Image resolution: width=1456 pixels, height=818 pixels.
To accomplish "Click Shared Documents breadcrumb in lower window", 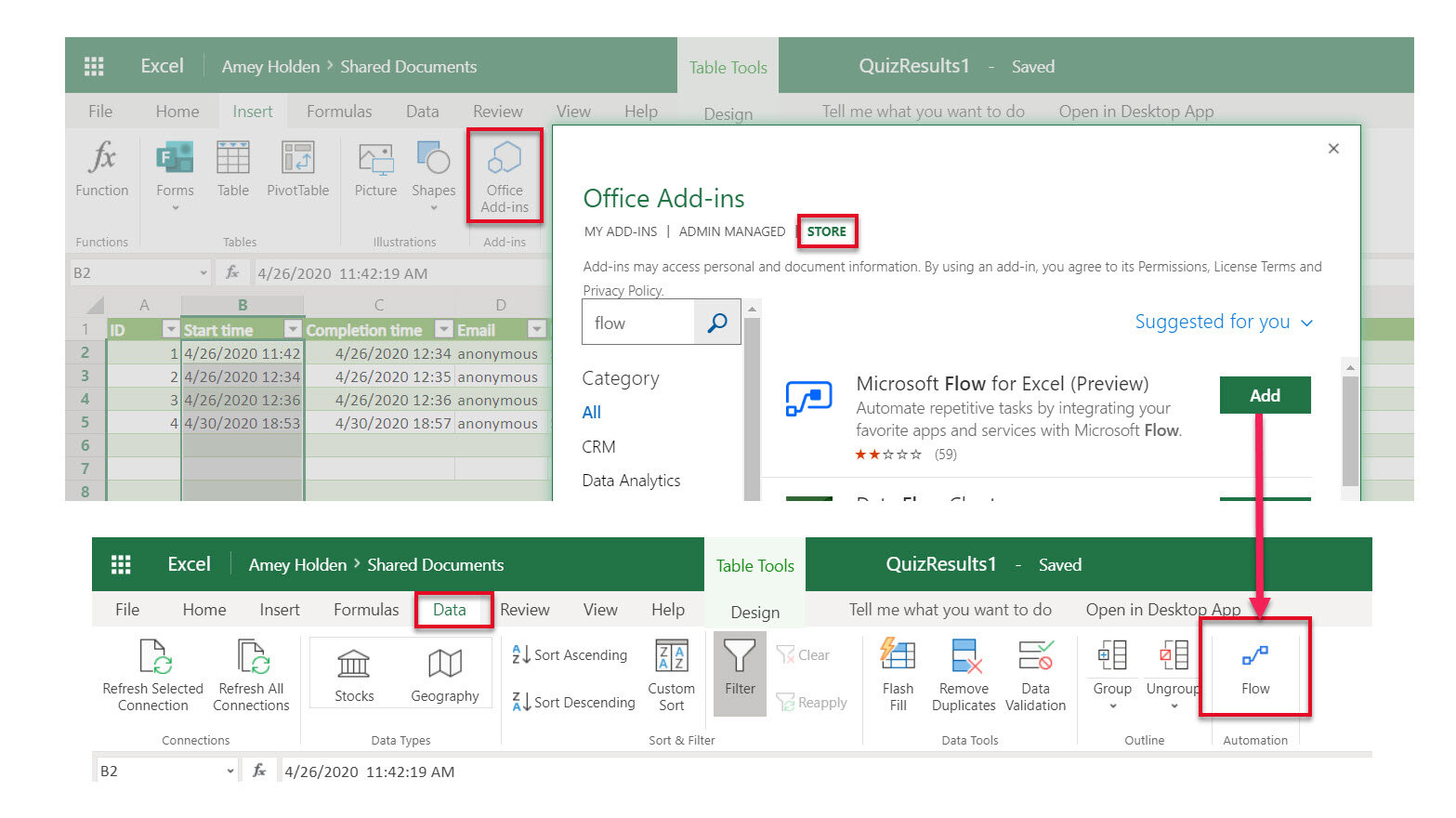I will coord(436,564).
